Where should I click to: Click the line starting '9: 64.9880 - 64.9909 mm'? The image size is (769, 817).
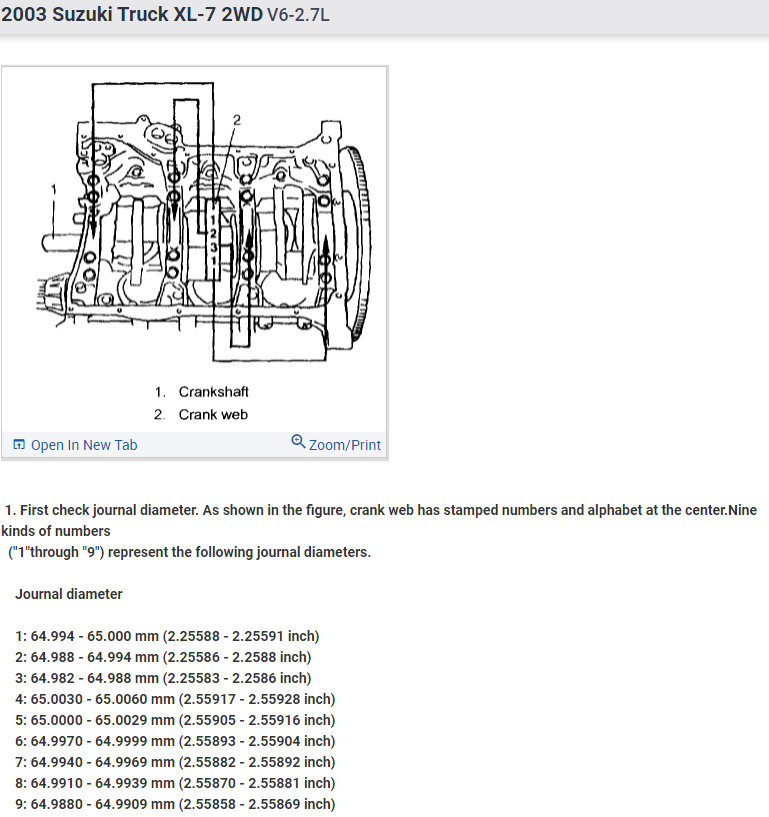175,804
